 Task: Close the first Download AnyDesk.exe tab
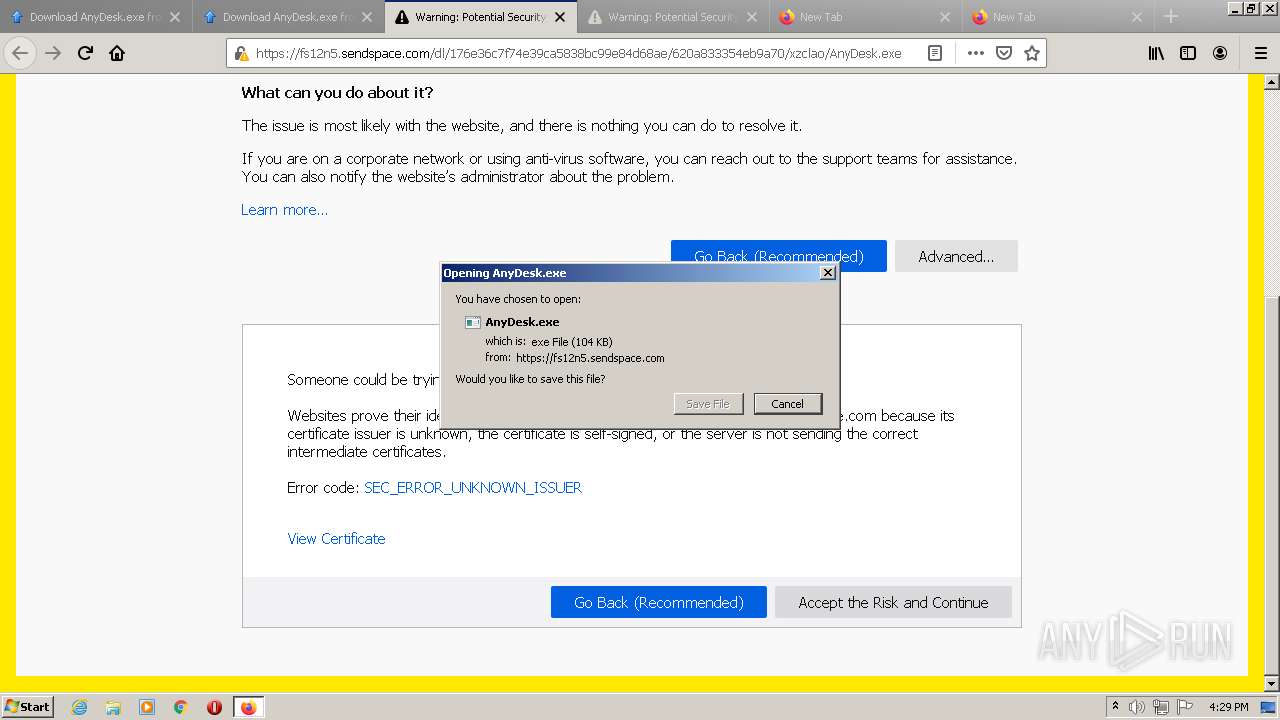175,17
